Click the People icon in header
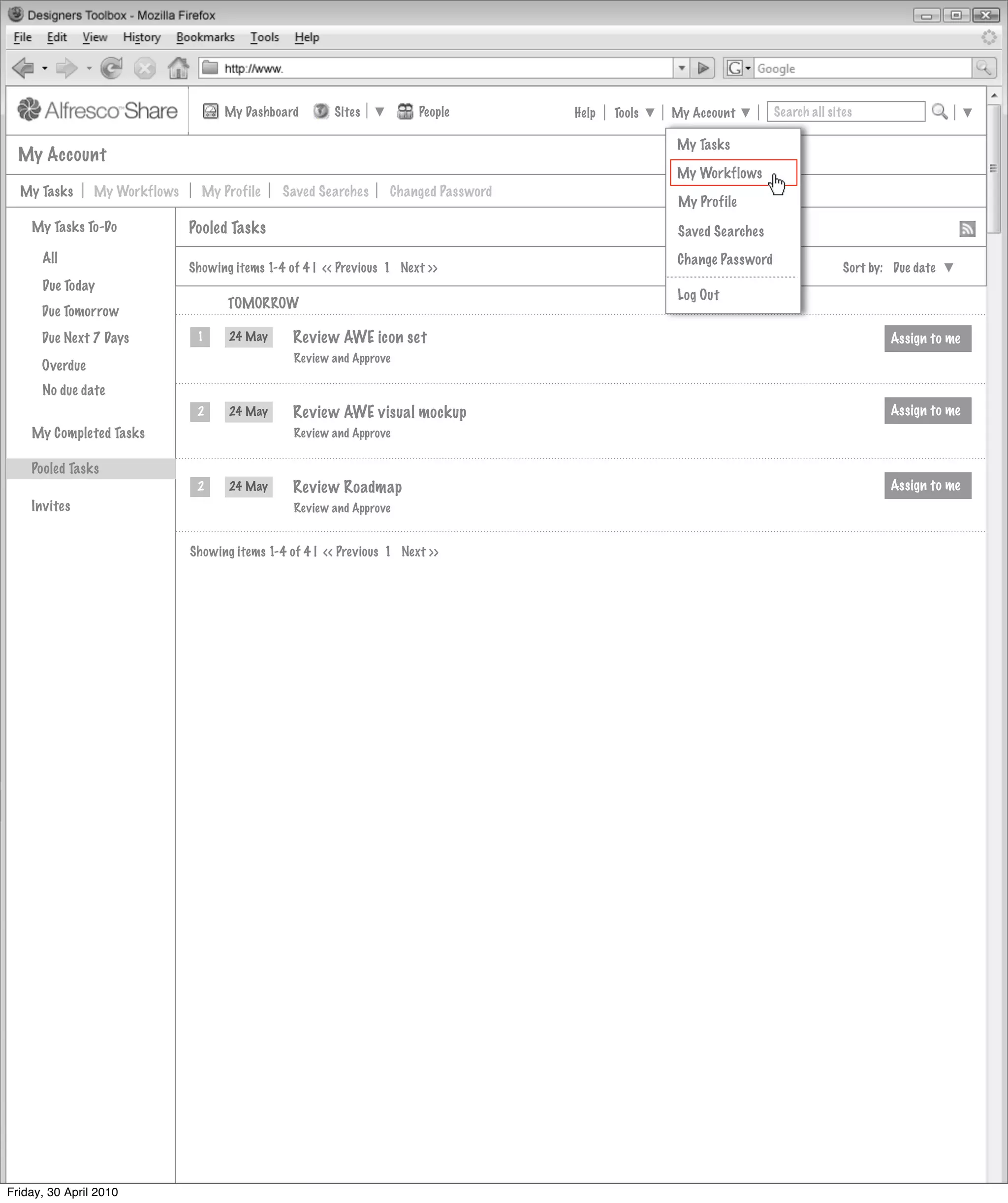 tap(405, 111)
